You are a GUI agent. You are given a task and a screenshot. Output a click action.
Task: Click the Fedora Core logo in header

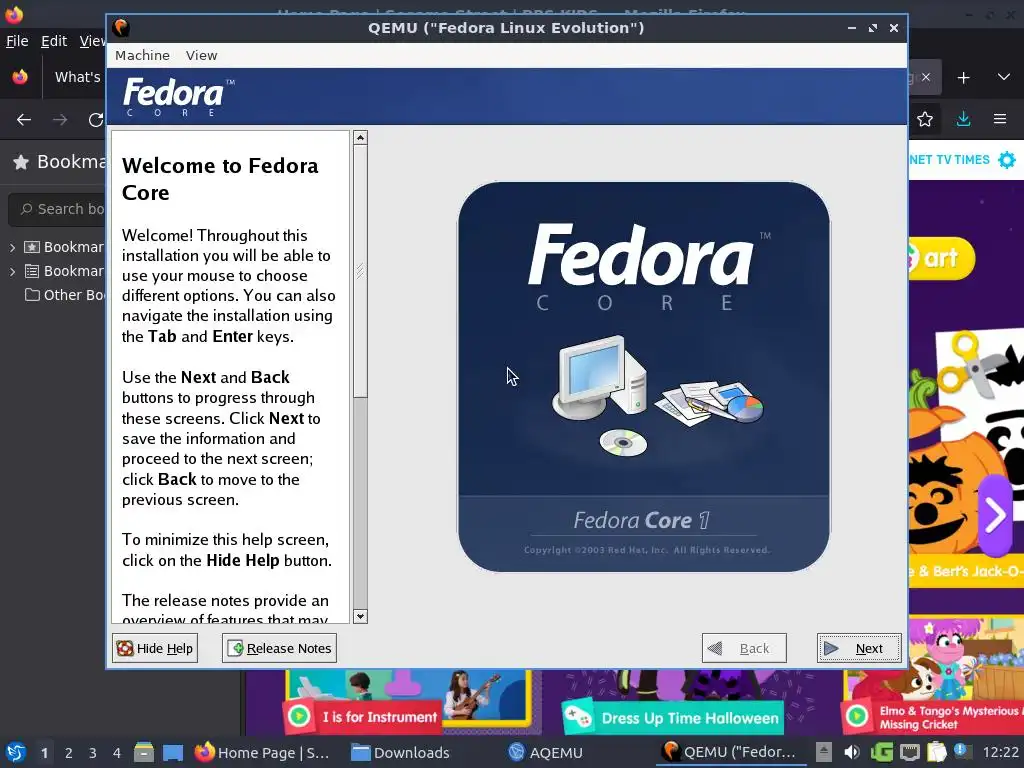pos(178,97)
